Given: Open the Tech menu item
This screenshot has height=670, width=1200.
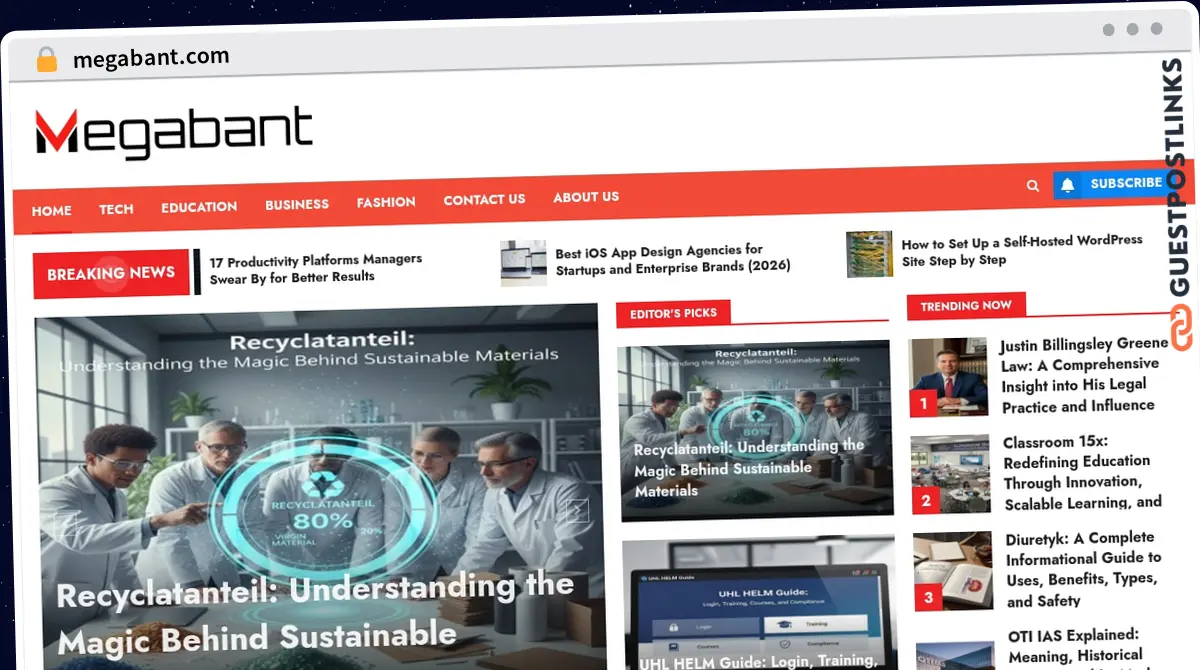Looking at the screenshot, I should coord(116,209).
